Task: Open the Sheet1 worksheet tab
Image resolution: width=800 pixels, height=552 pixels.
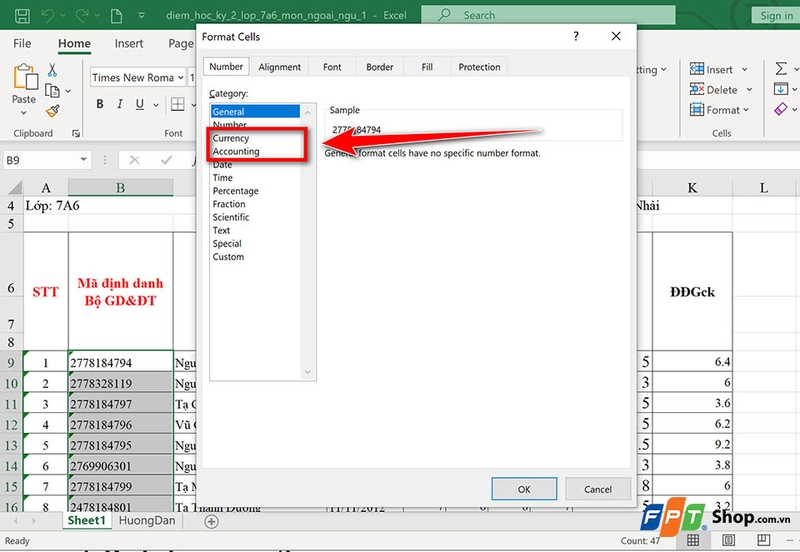Action: 86,520
